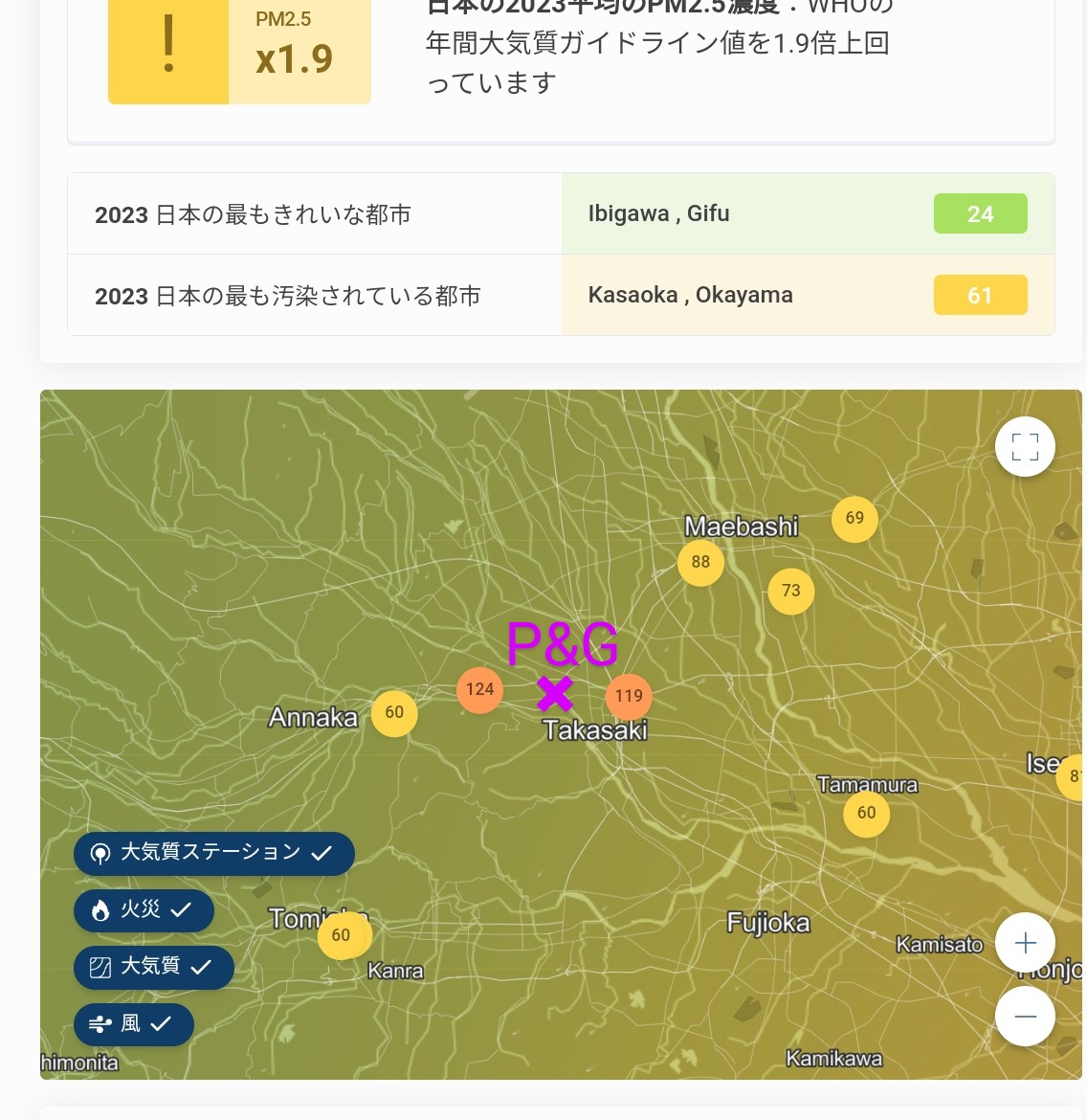
Task: Click the station icon in 大気質ステーション button
Action: (x=100, y=853)
